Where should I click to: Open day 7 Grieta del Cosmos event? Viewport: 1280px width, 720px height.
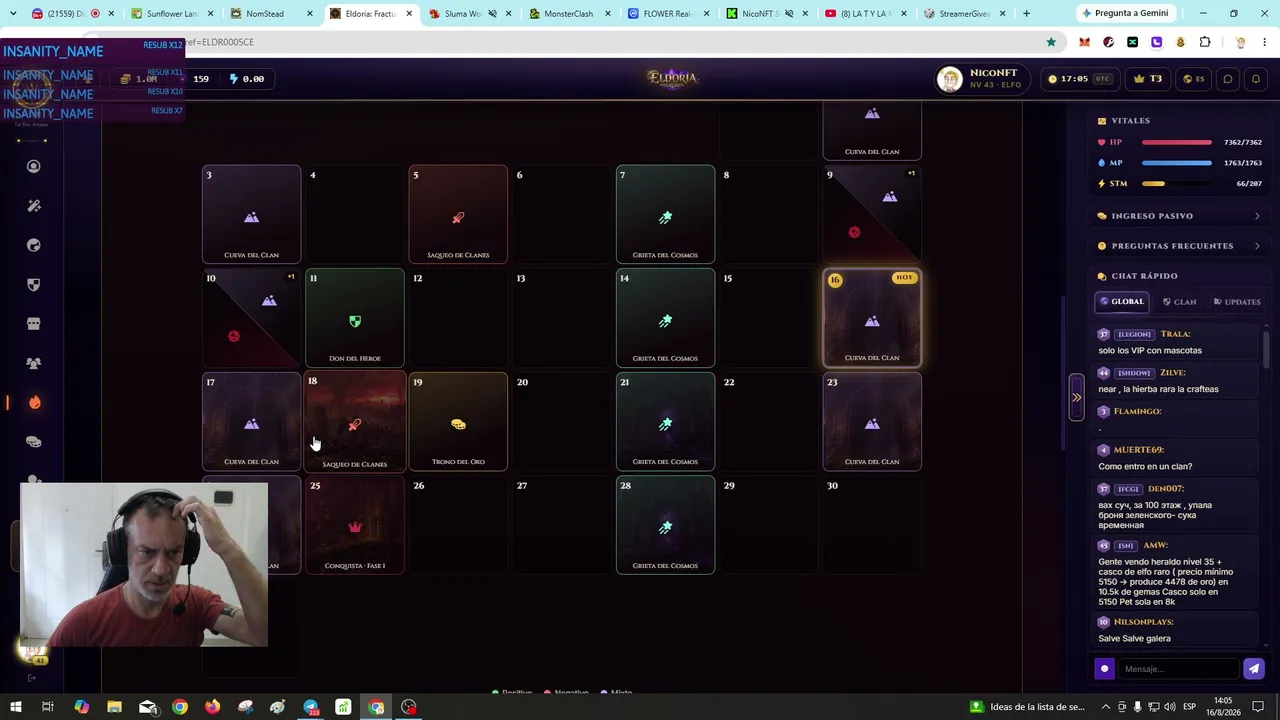(665, 214)
